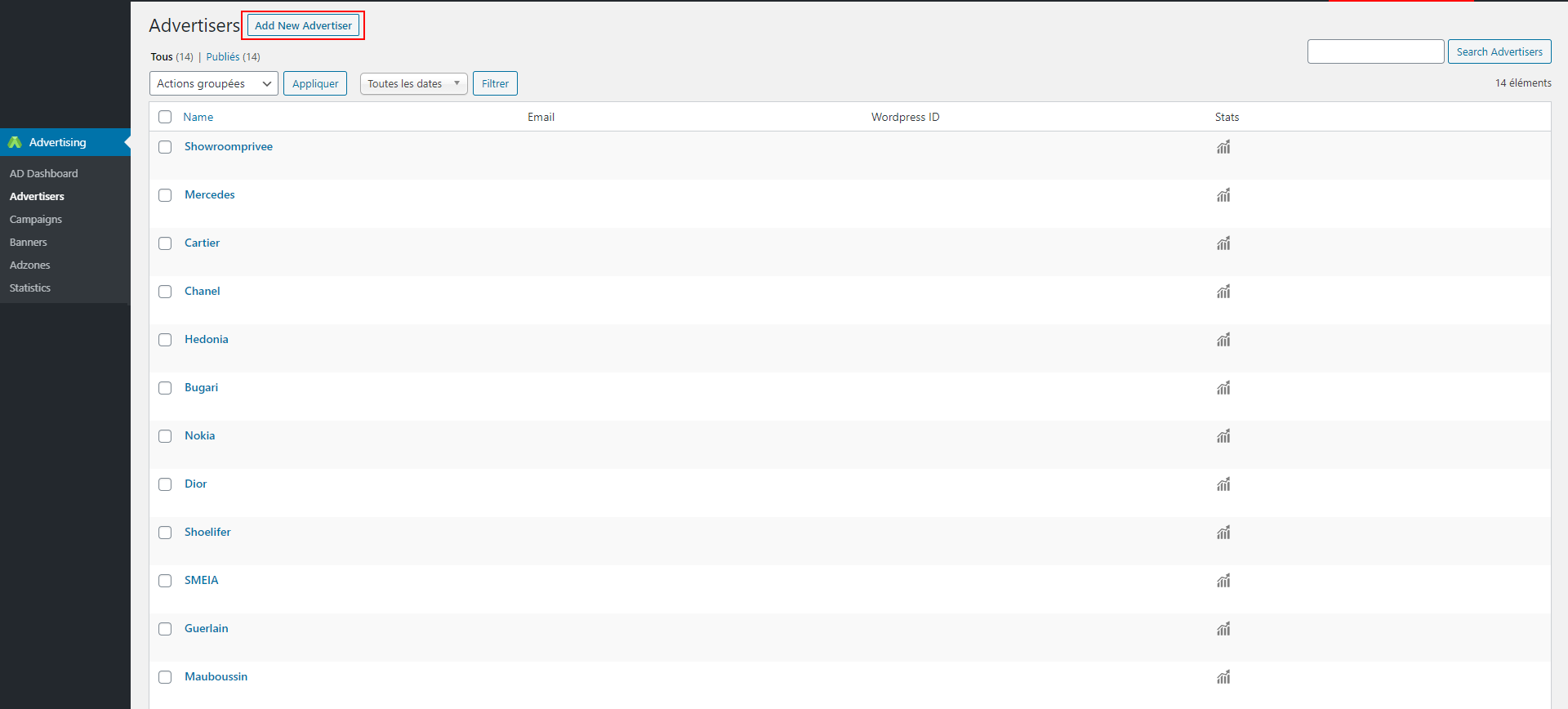
Task: Select the SMEIA row checkbox
Action: click(165, 581)
